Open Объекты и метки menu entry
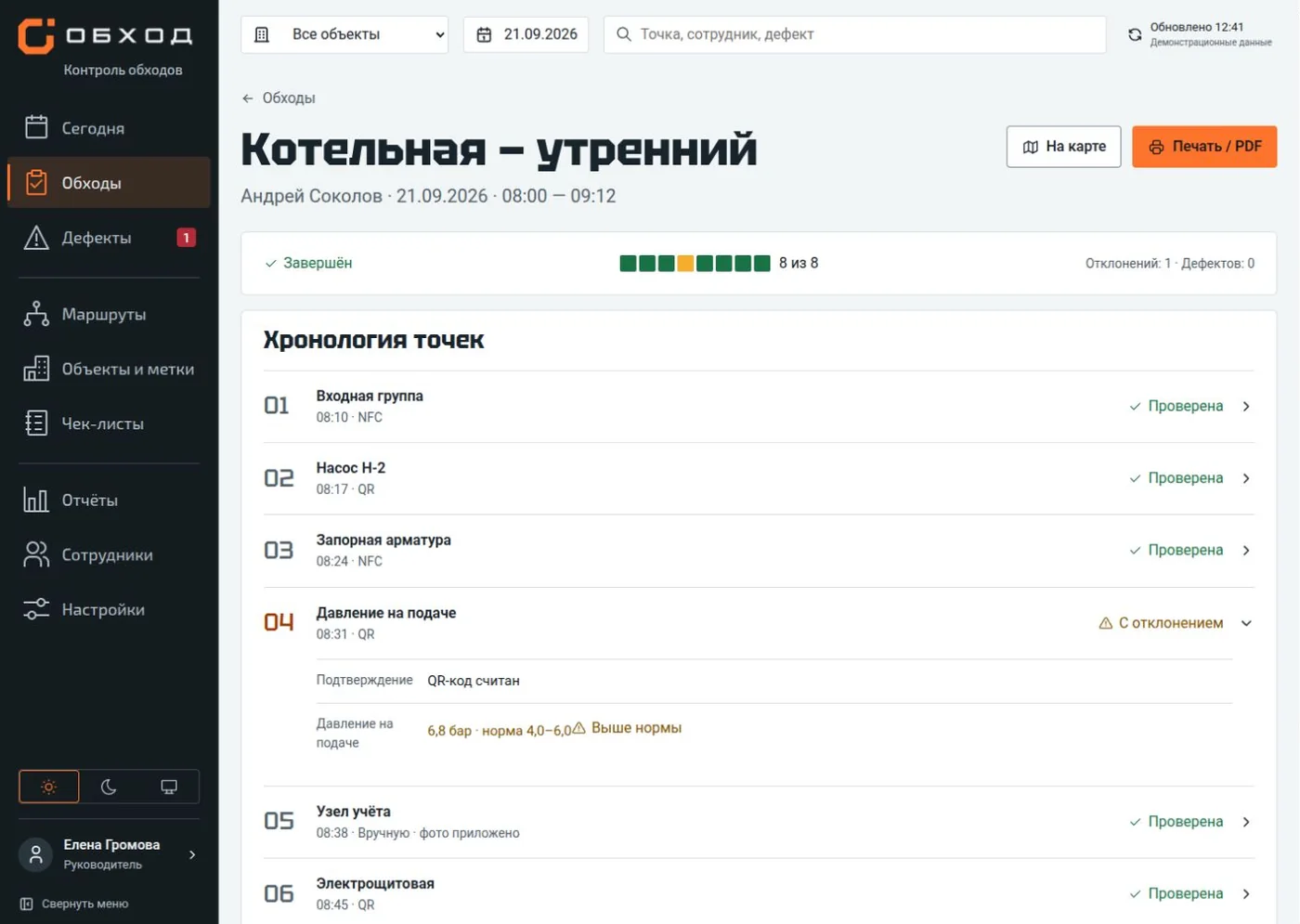The height and width of the screenshot is (924, 1300). [x=109, y=369]
